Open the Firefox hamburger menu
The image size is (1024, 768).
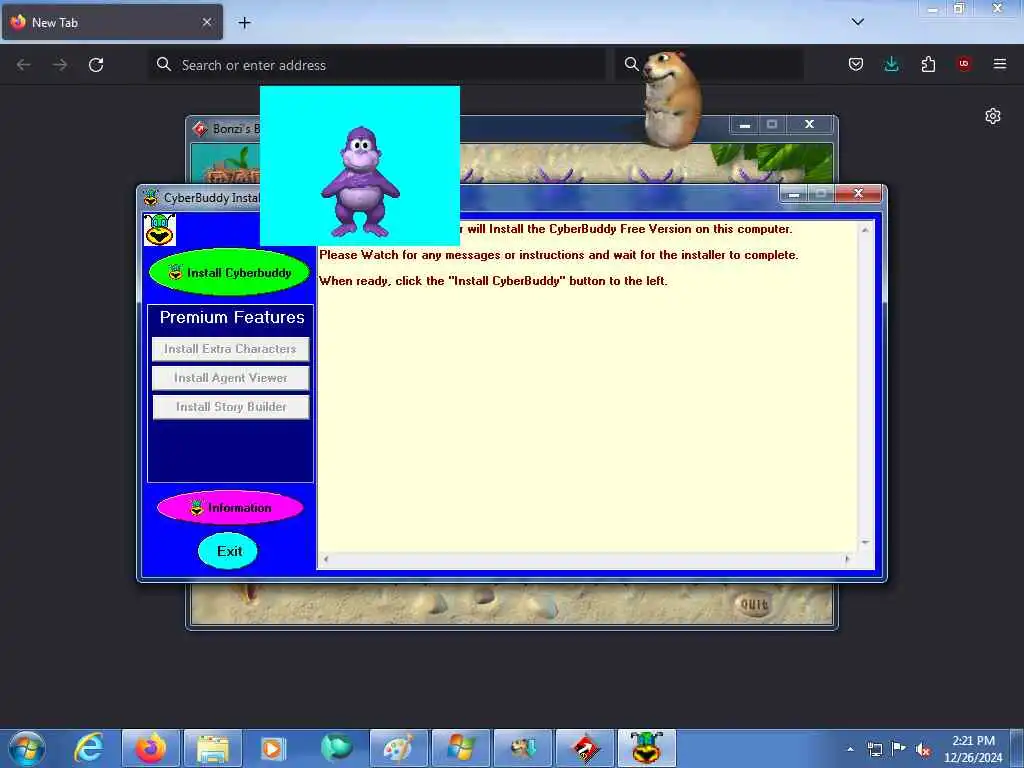pos(1000,64)
